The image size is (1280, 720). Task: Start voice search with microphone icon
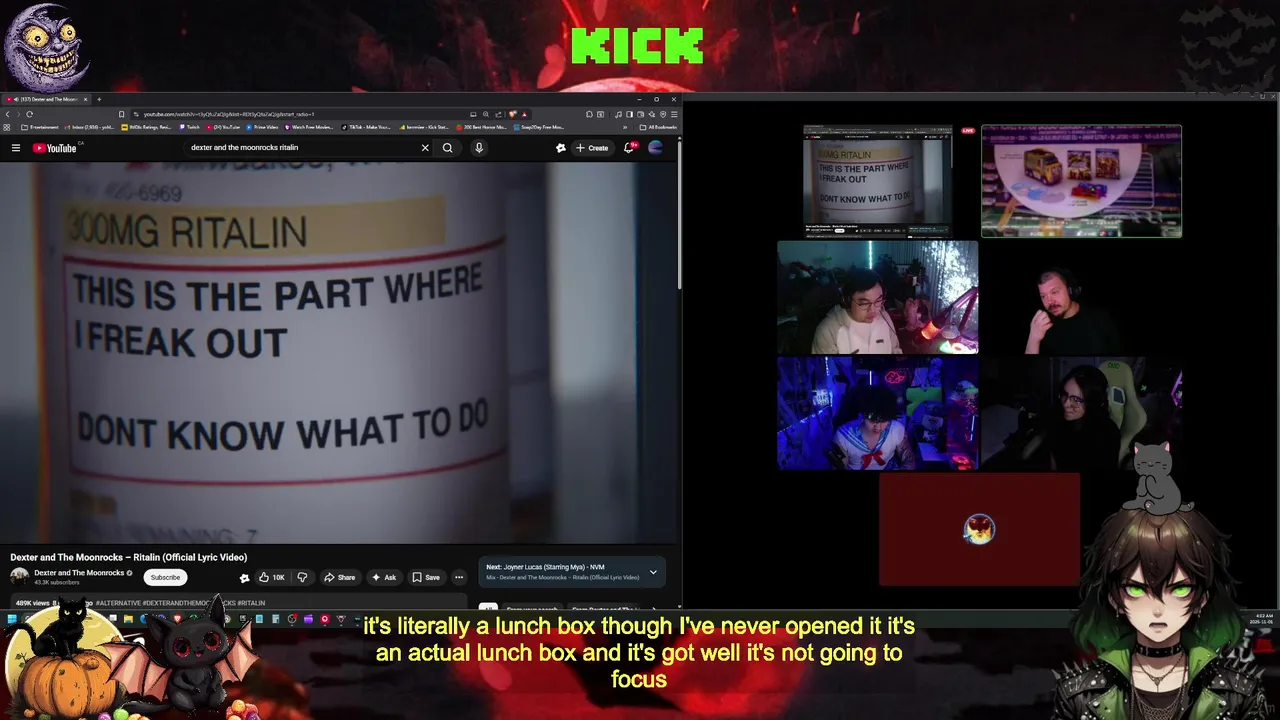click(x=479, y=148)
